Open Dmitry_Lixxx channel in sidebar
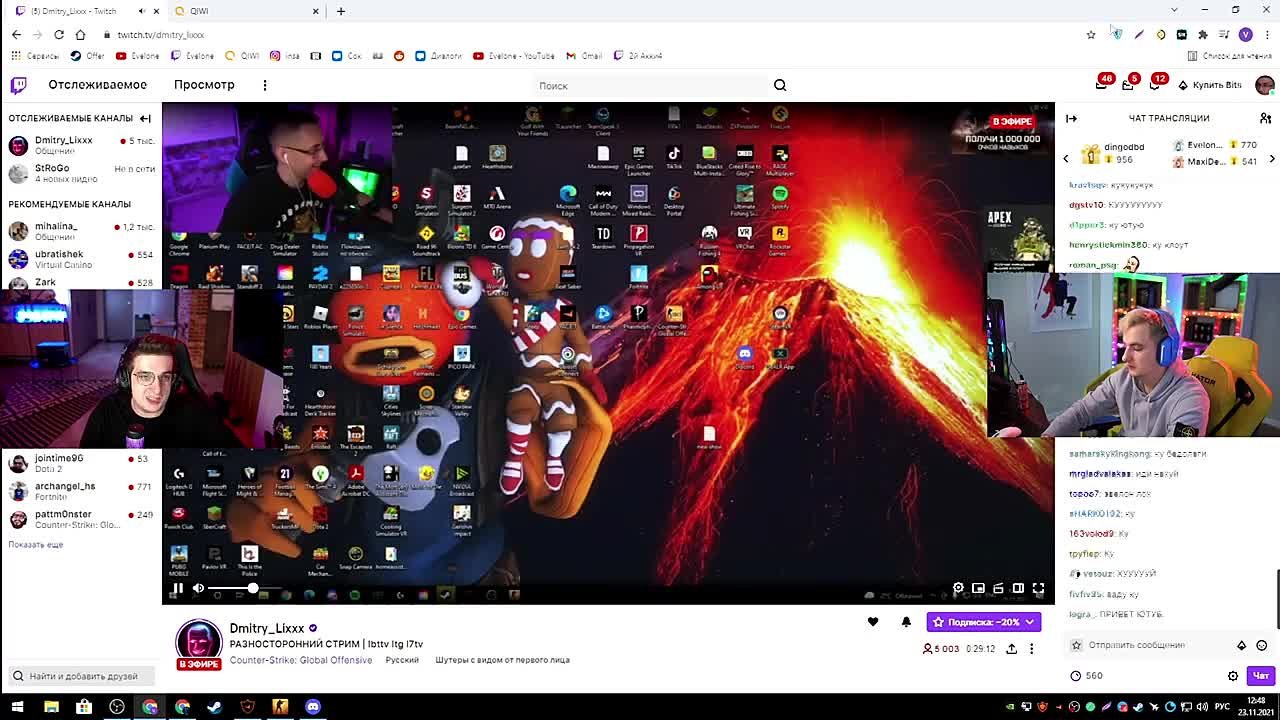 80,145
